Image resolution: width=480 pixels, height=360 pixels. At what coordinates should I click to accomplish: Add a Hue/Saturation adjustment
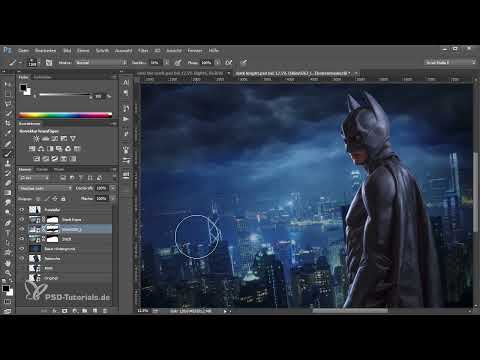[x=32, y=149]
